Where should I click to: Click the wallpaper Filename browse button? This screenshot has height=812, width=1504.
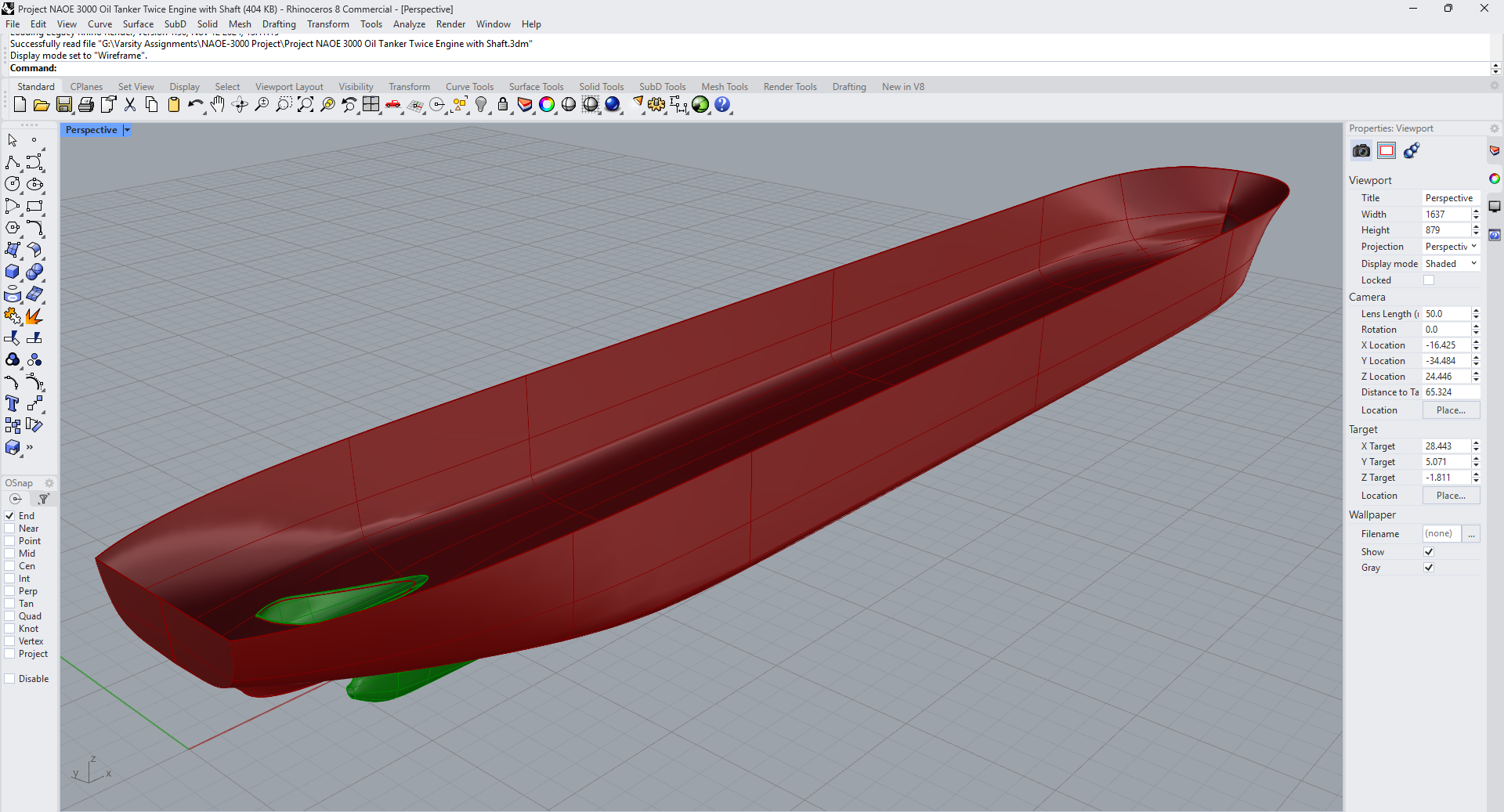point(1472,534)
